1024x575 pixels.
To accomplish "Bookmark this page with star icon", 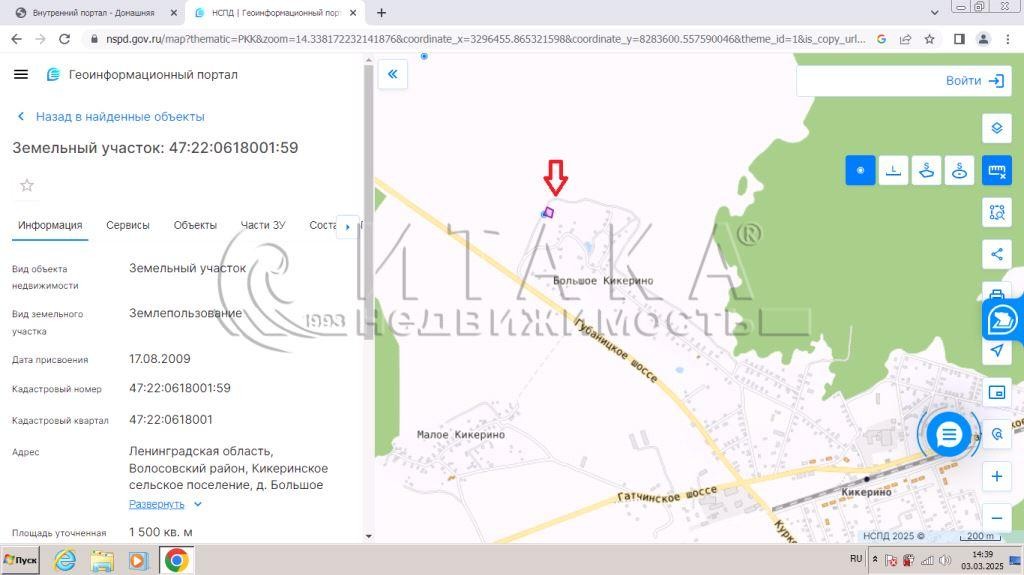I will point(929,39).
